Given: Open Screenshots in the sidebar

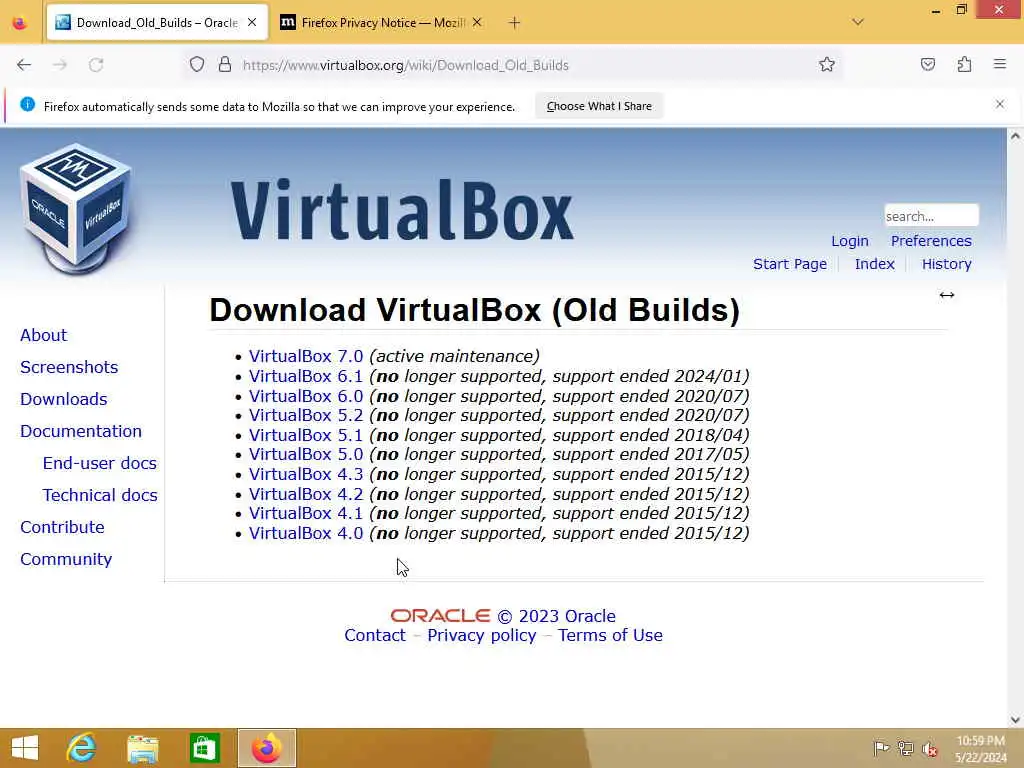Looking at the screenshot, I should (69, 367).
